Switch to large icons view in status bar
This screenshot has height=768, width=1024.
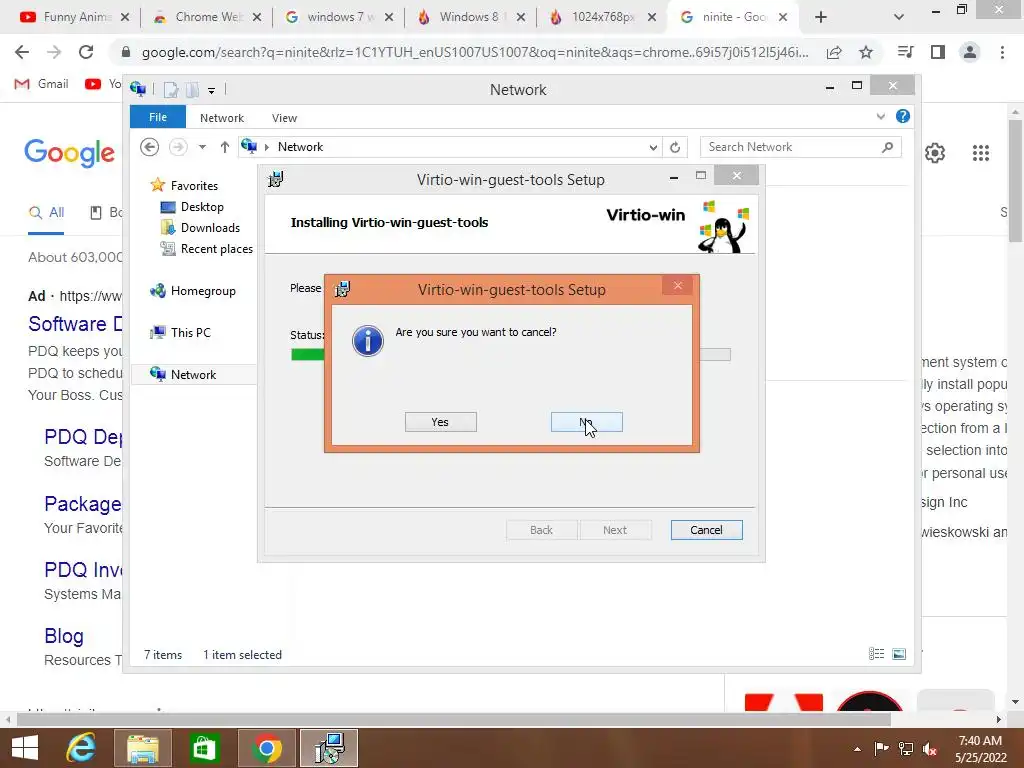tap(899, 654)
